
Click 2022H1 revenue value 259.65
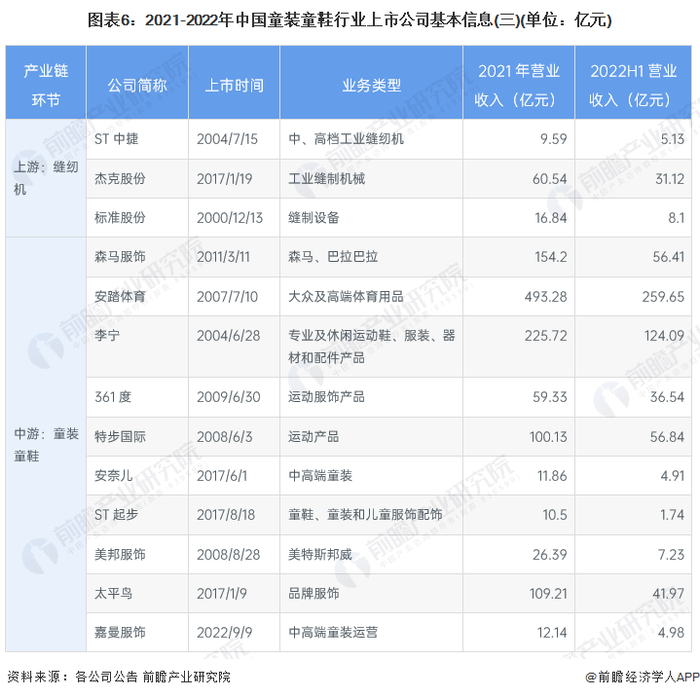[x=663, y=296]
